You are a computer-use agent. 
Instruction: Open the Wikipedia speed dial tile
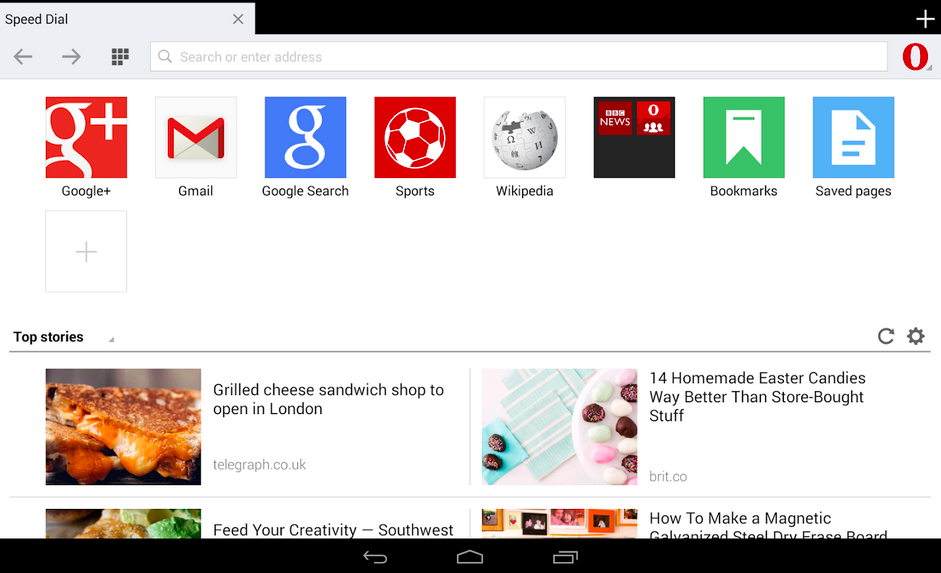525,137
